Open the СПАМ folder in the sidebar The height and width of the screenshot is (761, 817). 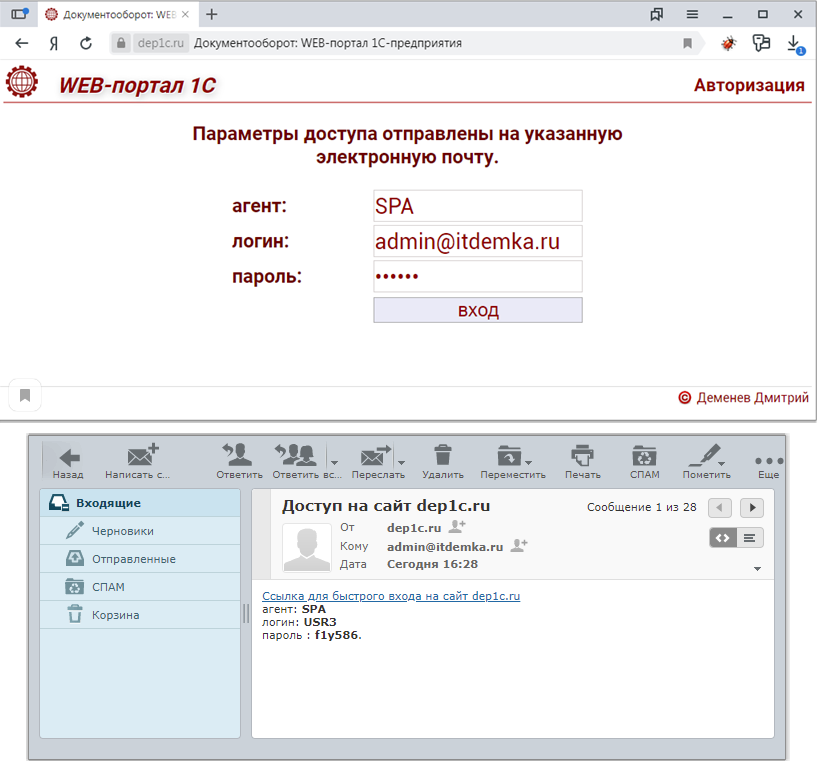pos(140,587)
